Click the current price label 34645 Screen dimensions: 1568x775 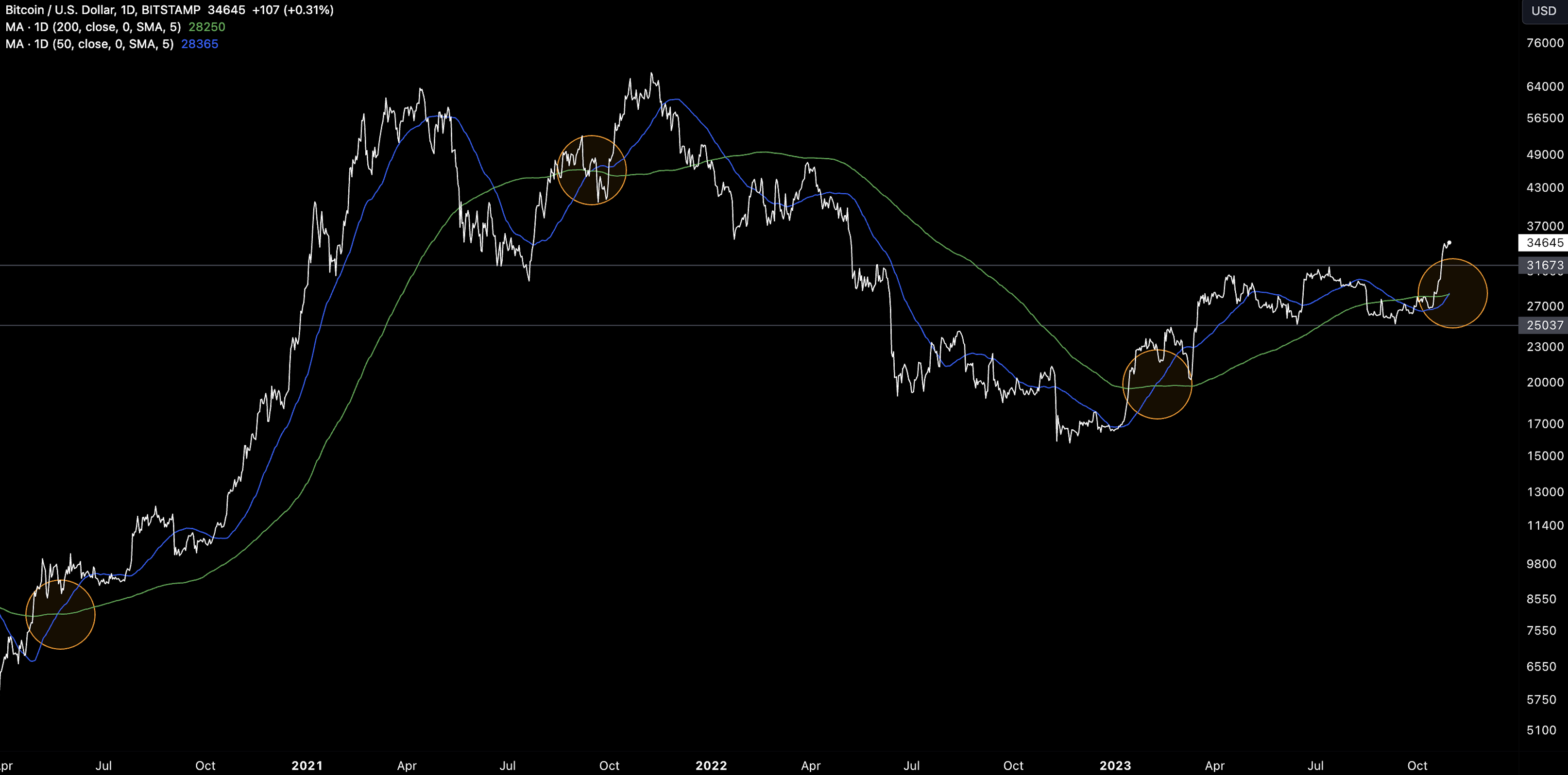point(1543,243)
